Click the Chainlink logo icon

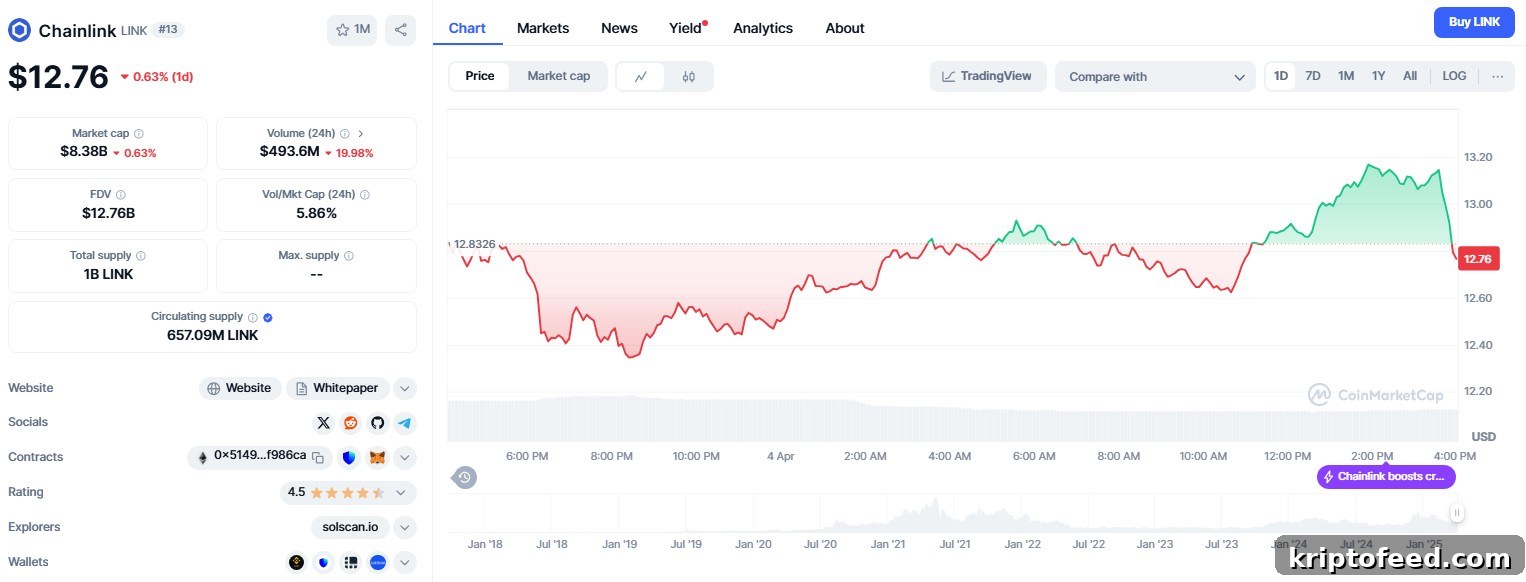click(x=19, y=30)
